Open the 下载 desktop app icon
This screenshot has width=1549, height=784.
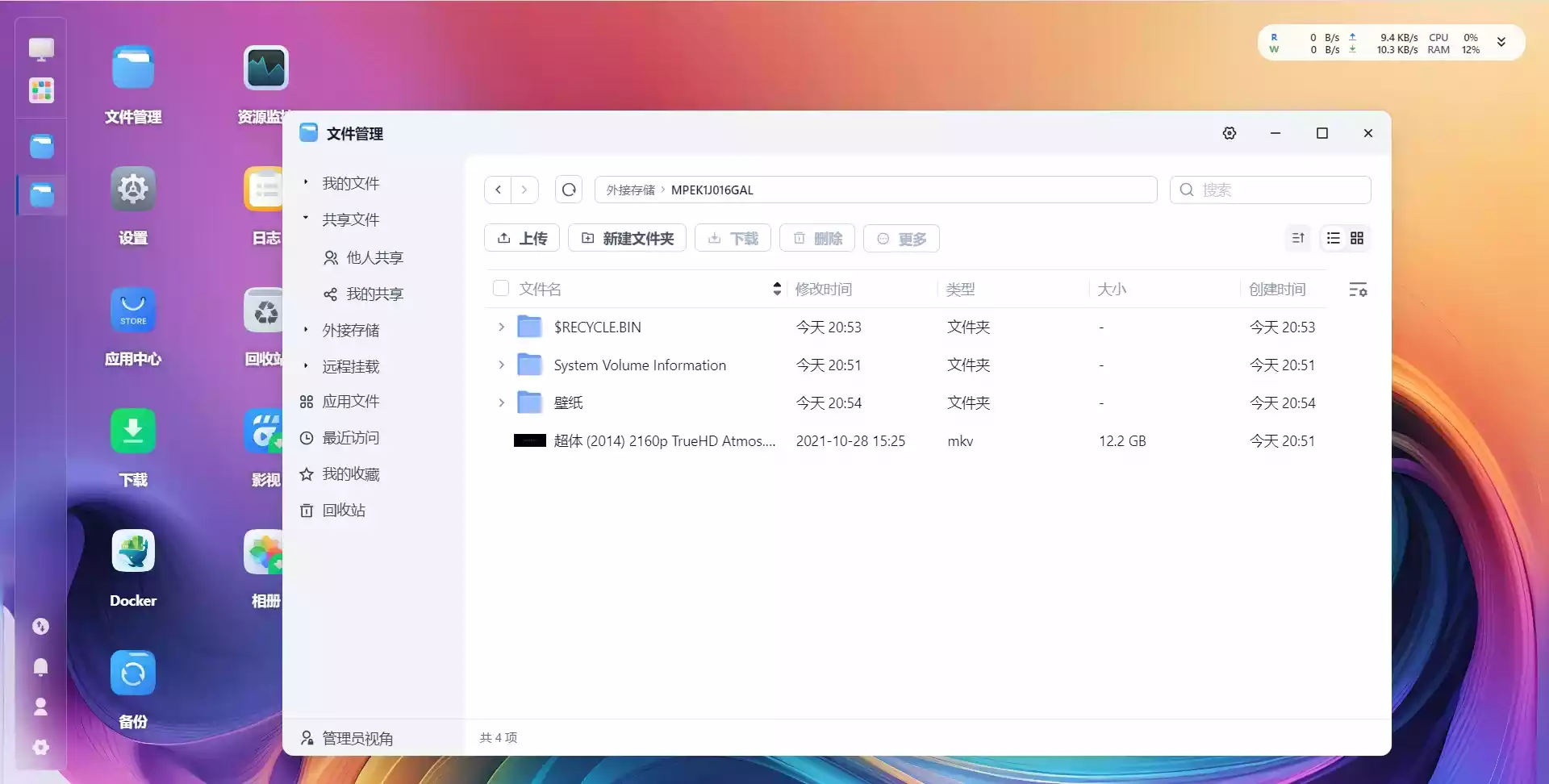pyautogui.click(x=133, y=432)
